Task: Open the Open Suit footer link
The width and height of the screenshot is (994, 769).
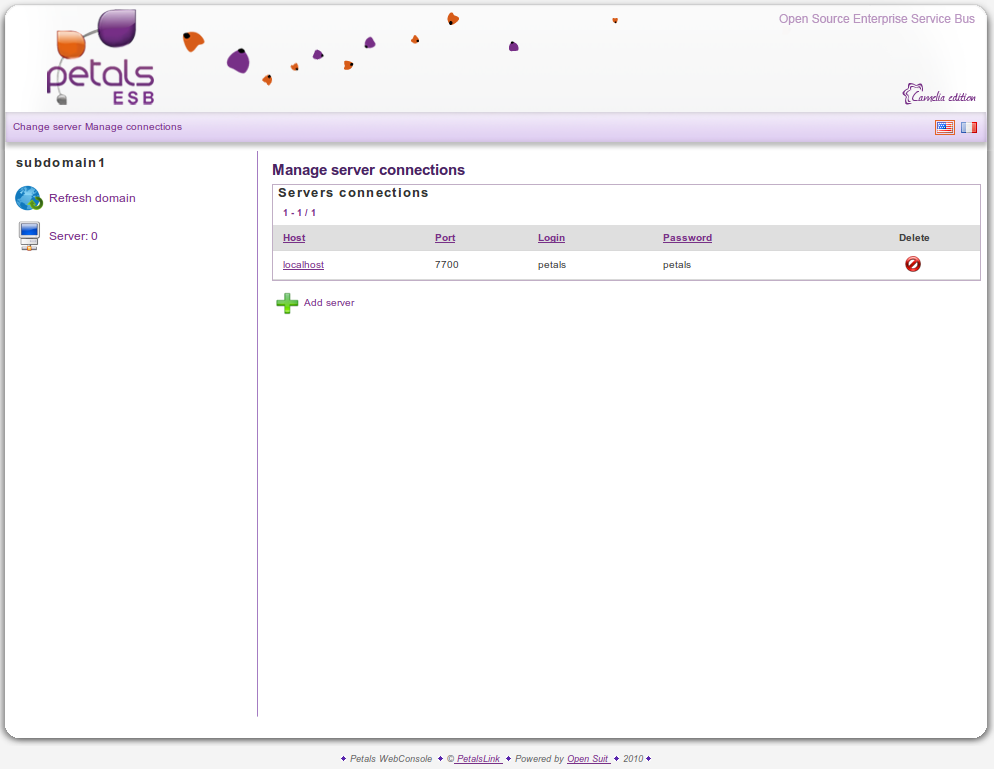Action: coord(588,759)
